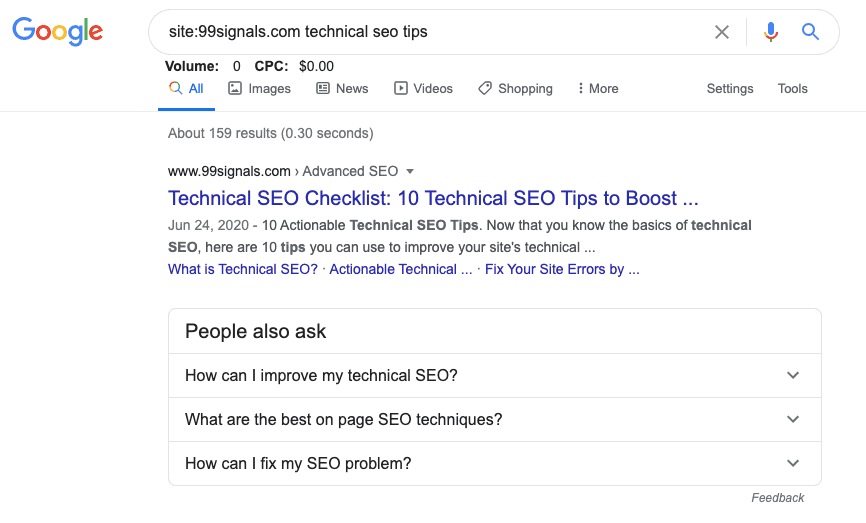This screenshot has height=523, width=866.
Task: Expand 'How can I fix my SEO problem?'
Action: (494, 464)
